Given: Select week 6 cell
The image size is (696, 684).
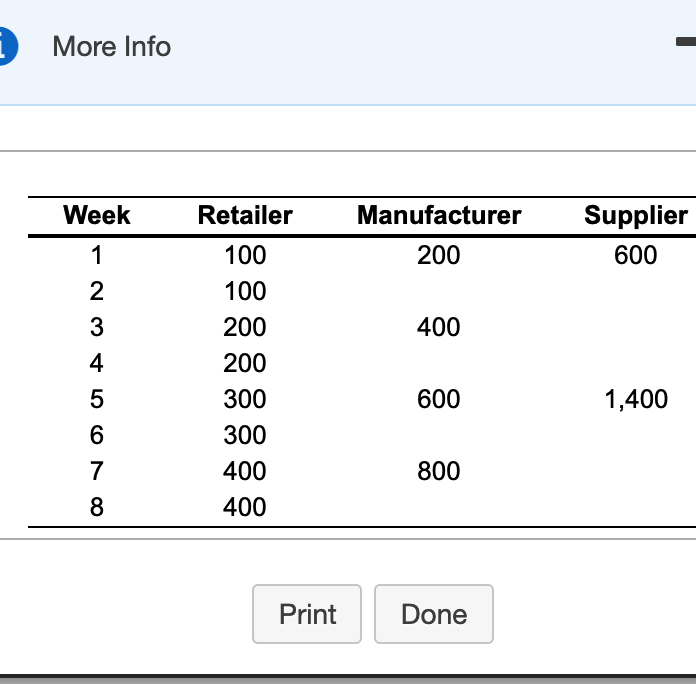Looking at the screenshot, I should [x=97, y=435].
